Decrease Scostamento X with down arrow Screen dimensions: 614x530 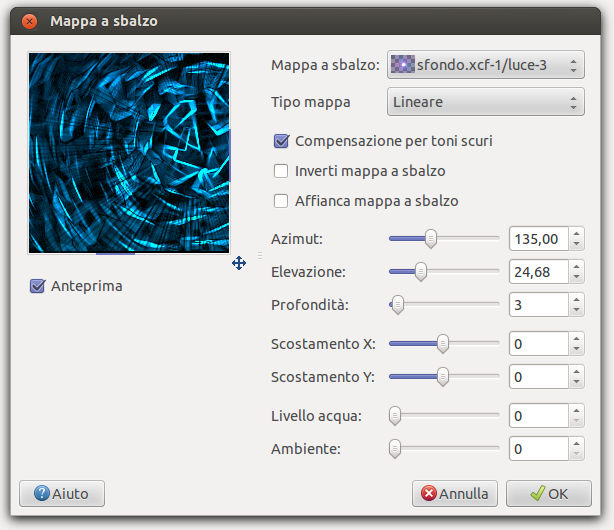click(576, 349)
